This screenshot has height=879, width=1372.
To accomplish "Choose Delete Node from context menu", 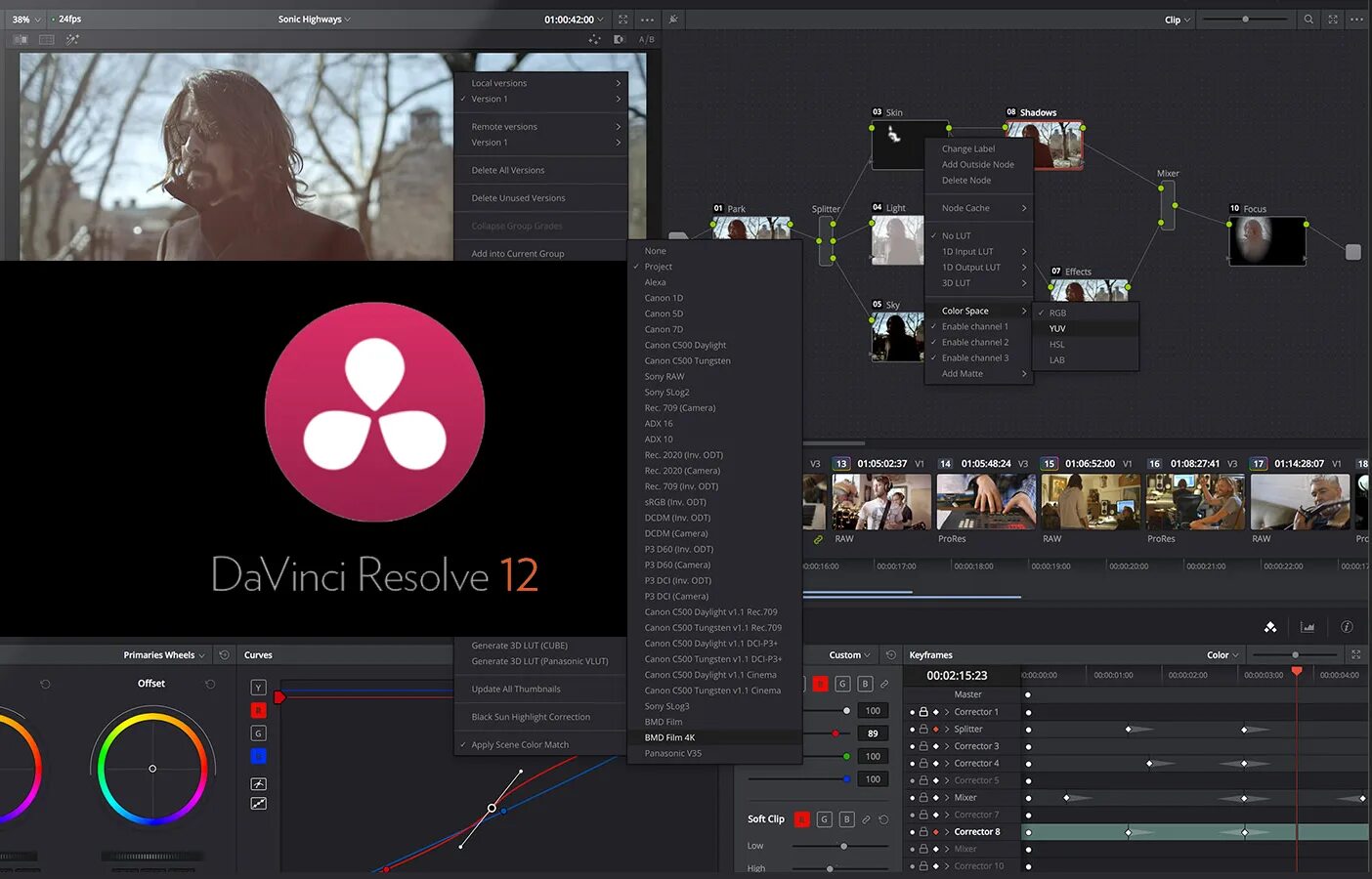I will point(966,181).
